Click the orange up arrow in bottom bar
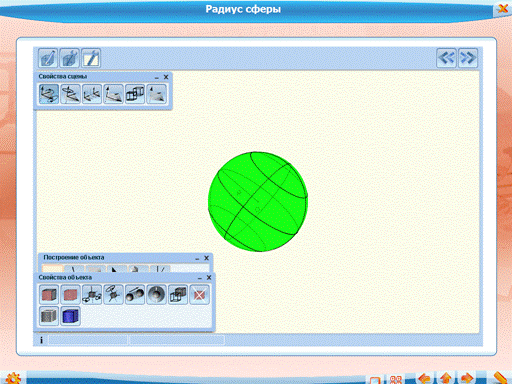Image resolution: width=512 pixels, height=384 pixels. pyautogui.click(x=446, y=378)
